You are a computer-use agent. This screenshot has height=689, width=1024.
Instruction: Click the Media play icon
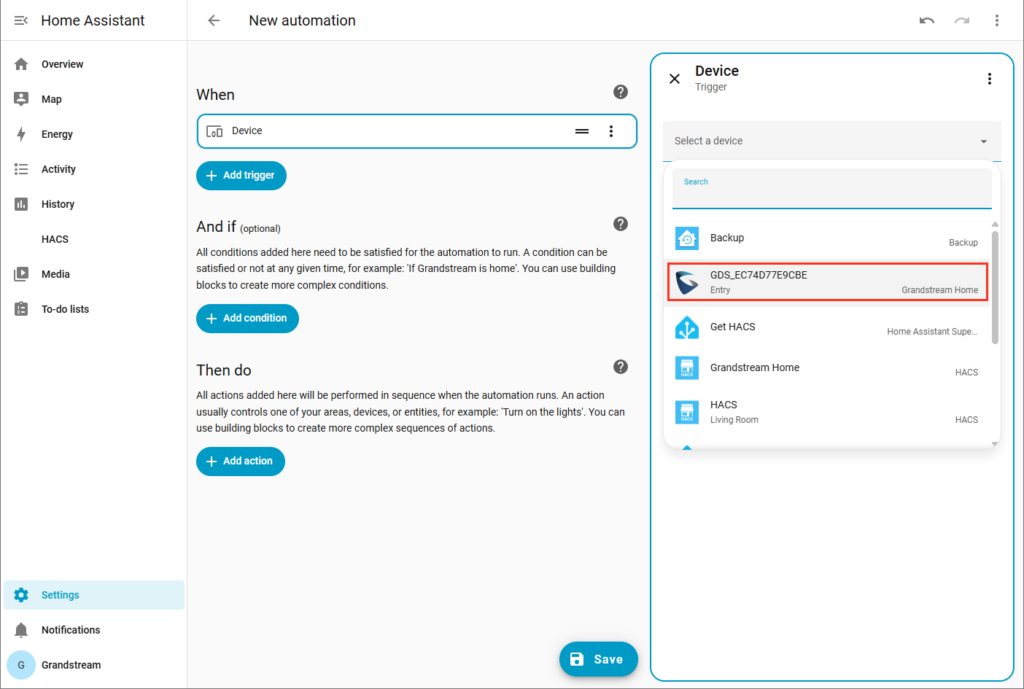point(21,274)
